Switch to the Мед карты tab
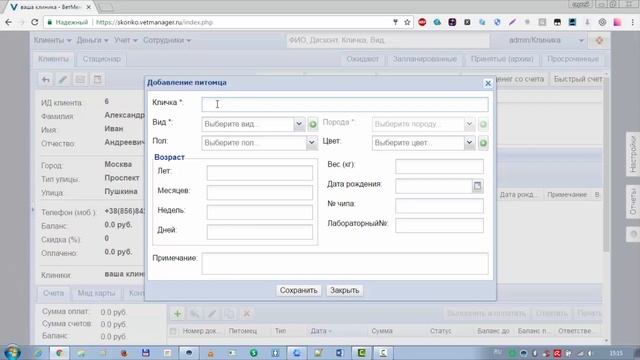Viewport: 640px width, 360px height. (x=96, y=293)
